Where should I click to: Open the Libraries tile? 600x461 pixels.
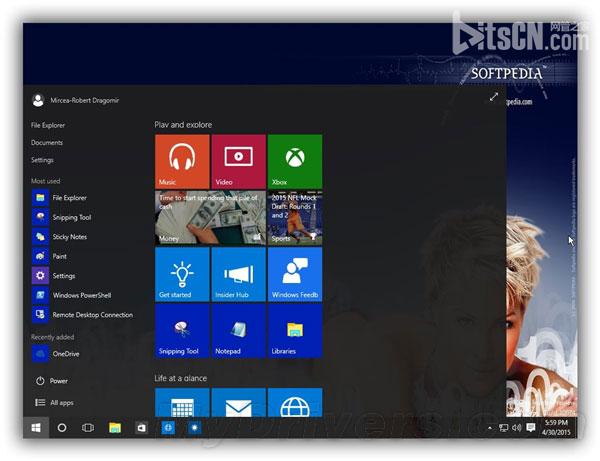(x=295, y=331)
